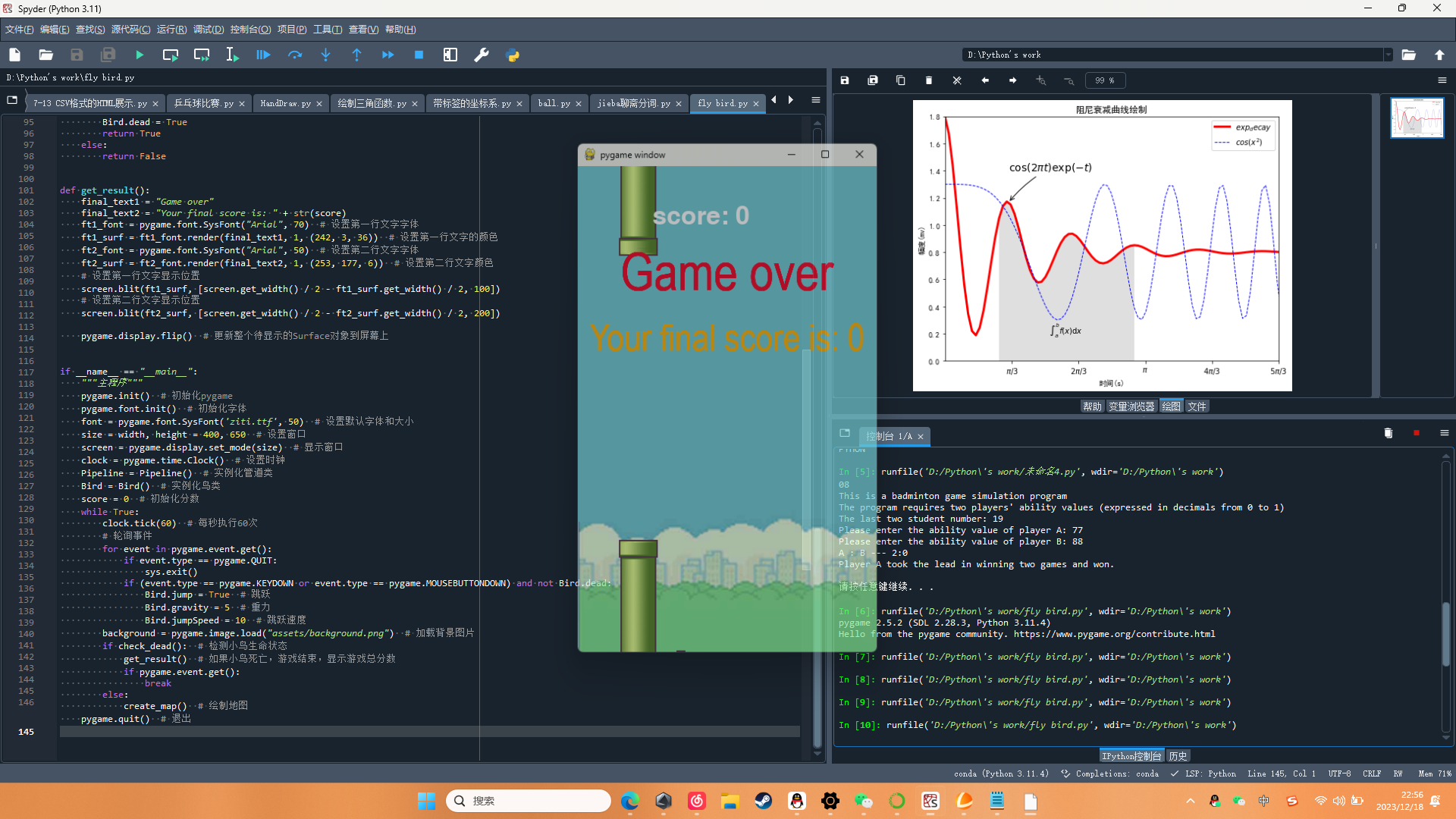Stop debugging with the blue square icon

[419, 55]
